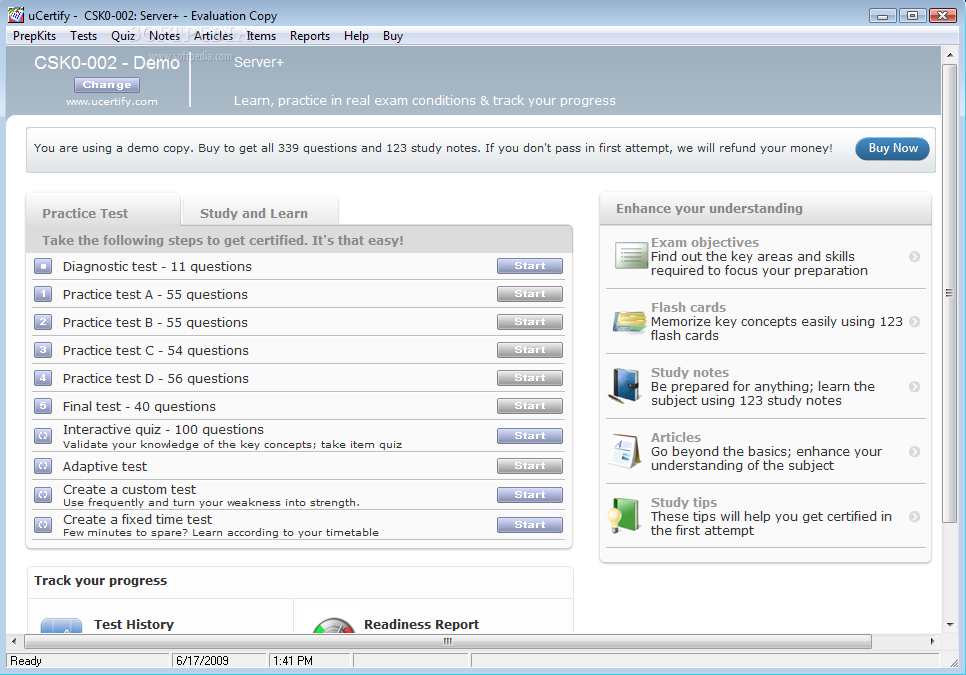Click the Track your progress heading
This screenshot has width=966, height=675.
tap(100, 581)
